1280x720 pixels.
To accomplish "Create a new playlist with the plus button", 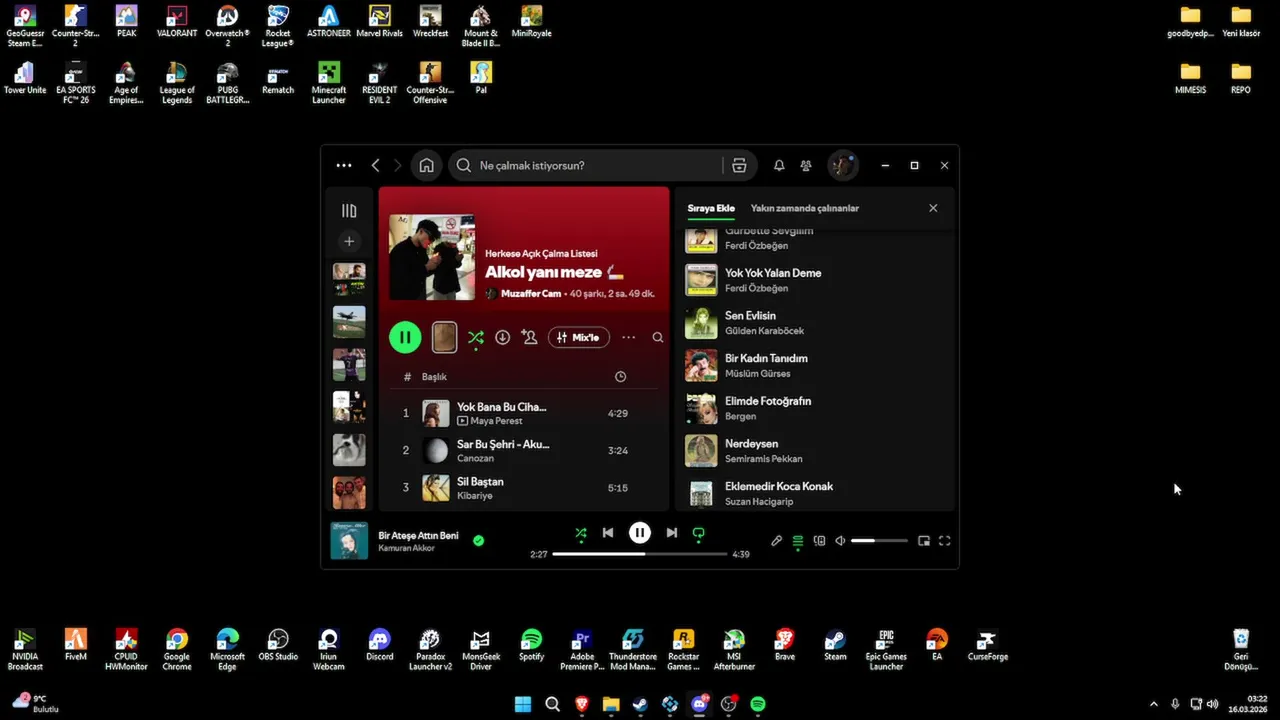I will coord(349,241).
